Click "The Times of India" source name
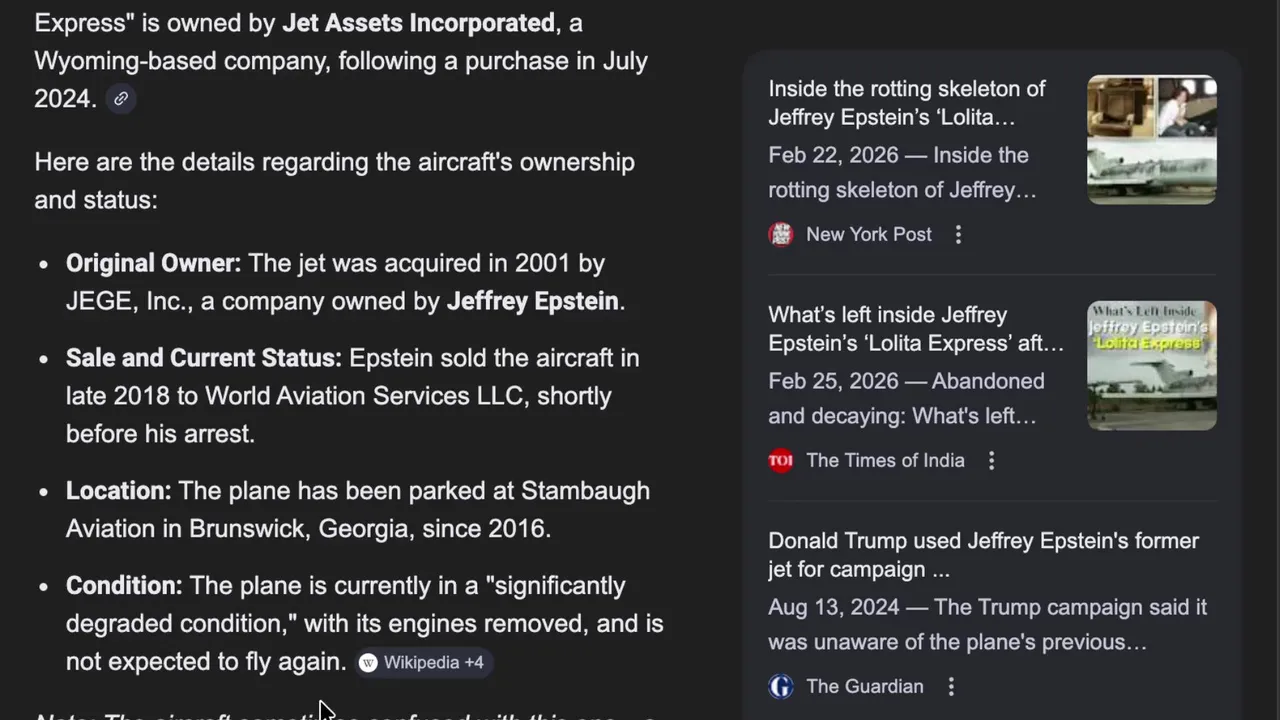Image resolution: width=1280 pixels, height=720 pixels. [885, 460]
